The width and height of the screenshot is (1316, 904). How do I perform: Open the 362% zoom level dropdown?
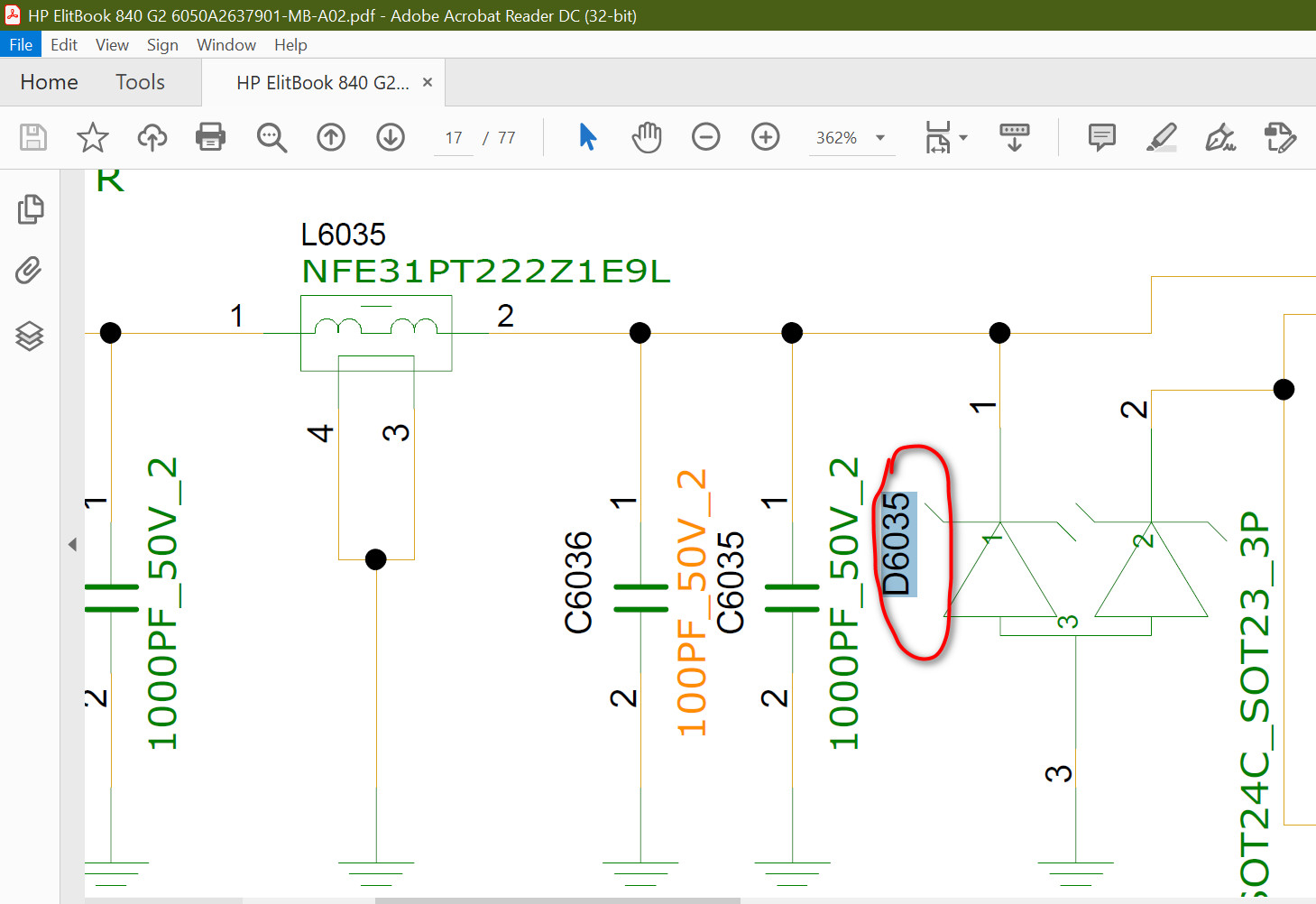[x=879, y=138]
